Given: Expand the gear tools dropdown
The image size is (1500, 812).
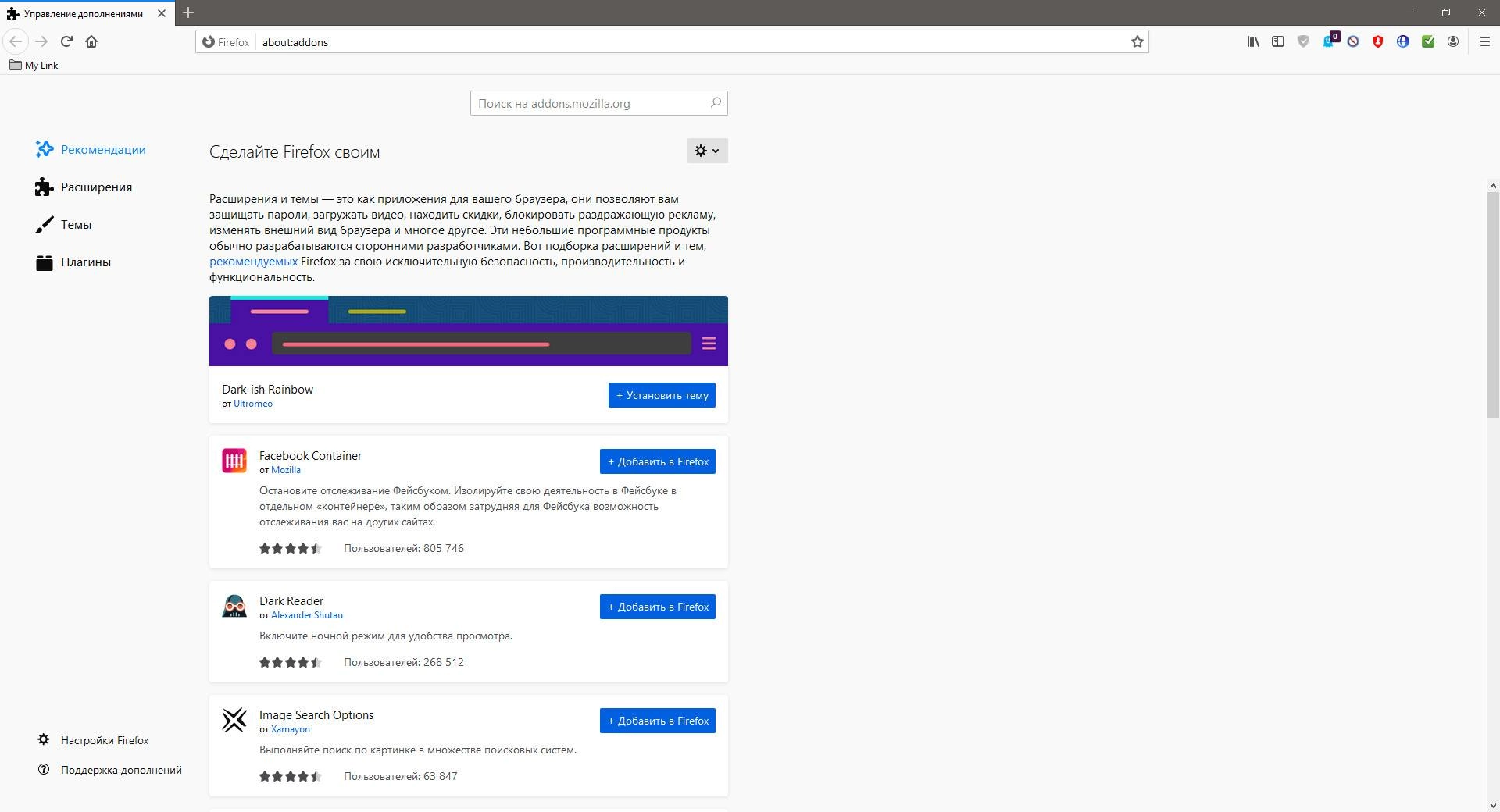Looking at the screenshot, I should 708,151.
